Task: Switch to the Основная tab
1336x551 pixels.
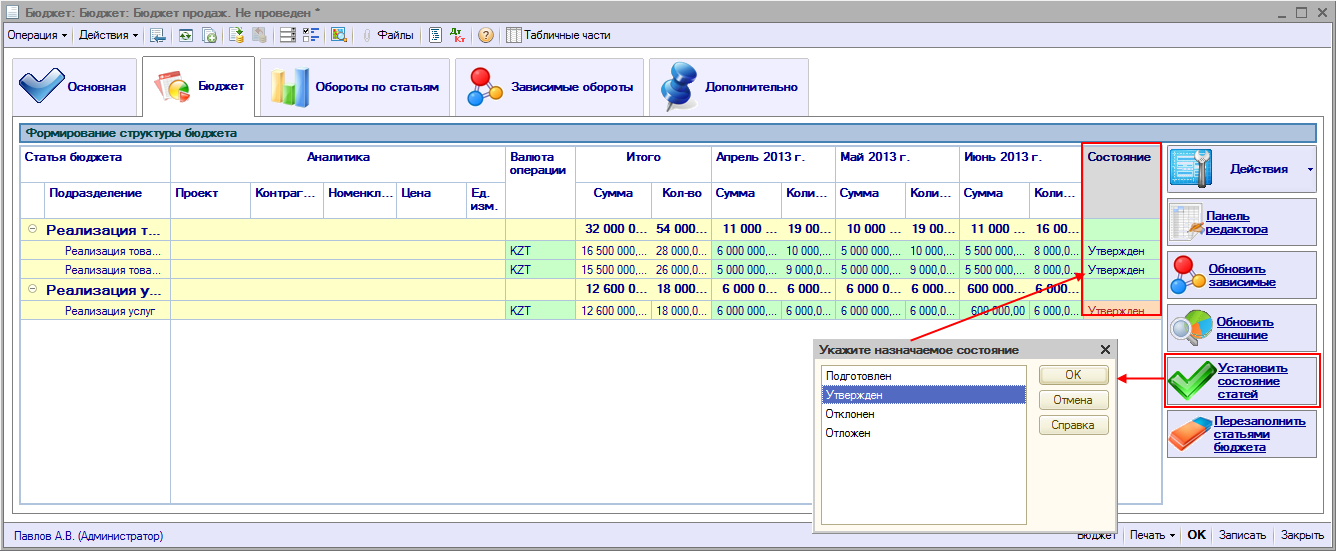Action: [x=75, y=87]
